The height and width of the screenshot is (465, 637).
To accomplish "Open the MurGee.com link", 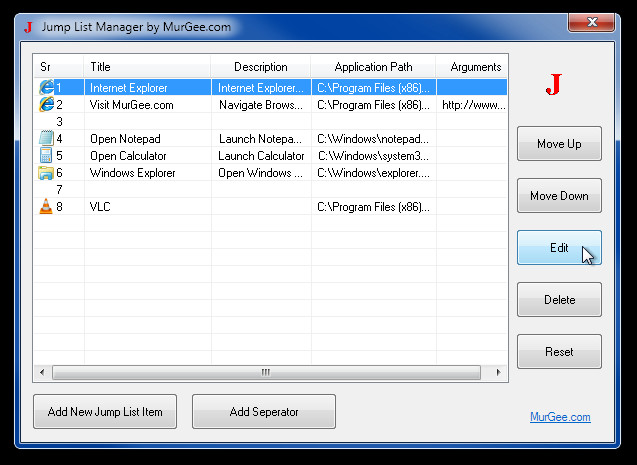I will click(x=560, y=417).
